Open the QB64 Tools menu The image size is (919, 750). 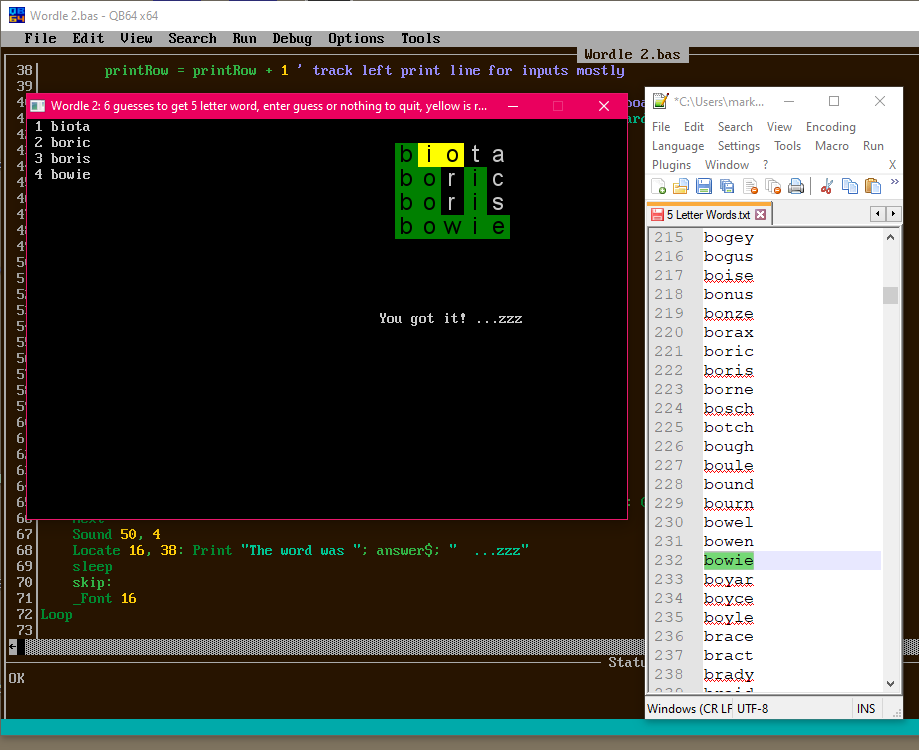pos(420,38)
